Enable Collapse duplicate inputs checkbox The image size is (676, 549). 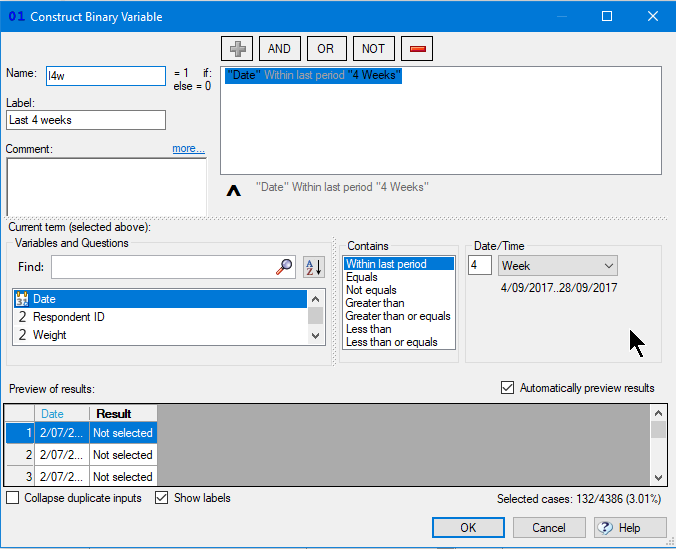point(13,498)
